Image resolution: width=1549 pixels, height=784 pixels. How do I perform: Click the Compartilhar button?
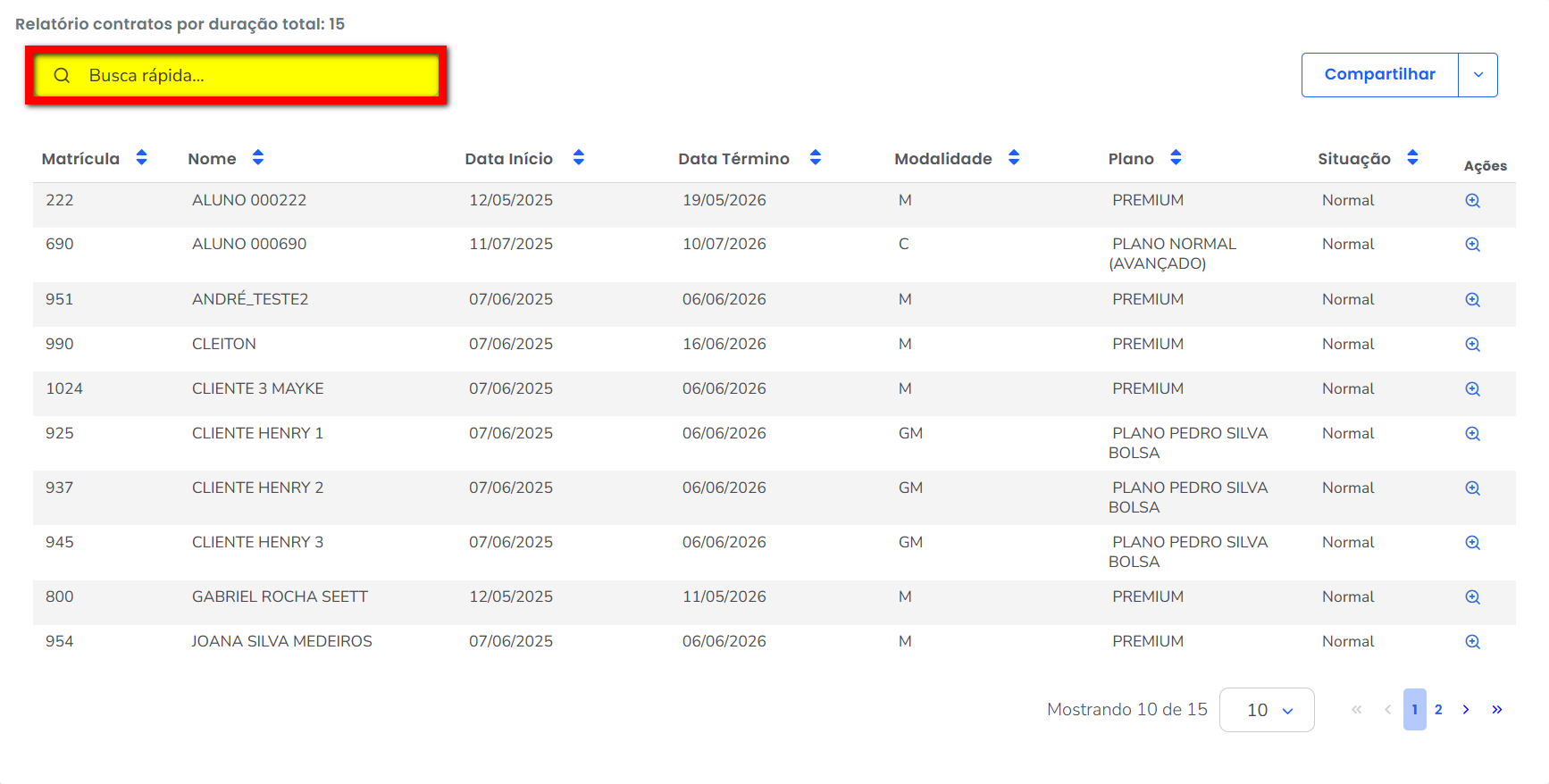[1379, 75]
